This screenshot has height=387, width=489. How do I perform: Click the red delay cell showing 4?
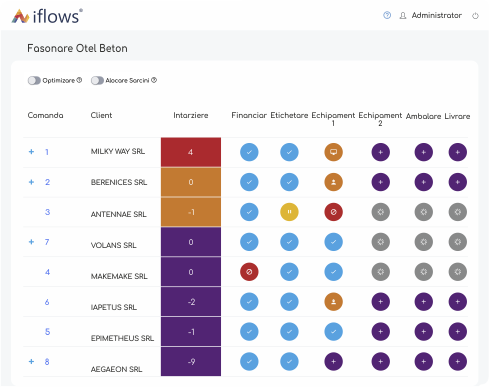tap(191, 152)
